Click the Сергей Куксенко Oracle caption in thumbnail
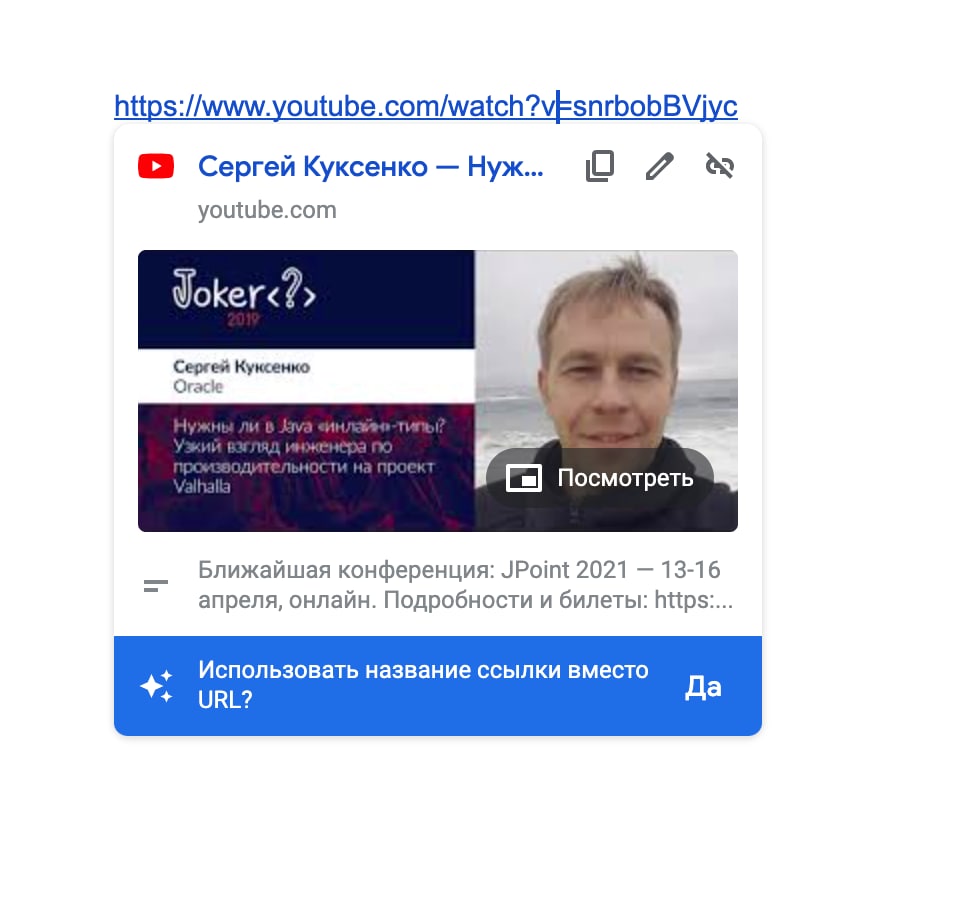Image resolution: width=974 pixels, height=912 pixels. tap(241, 376)
